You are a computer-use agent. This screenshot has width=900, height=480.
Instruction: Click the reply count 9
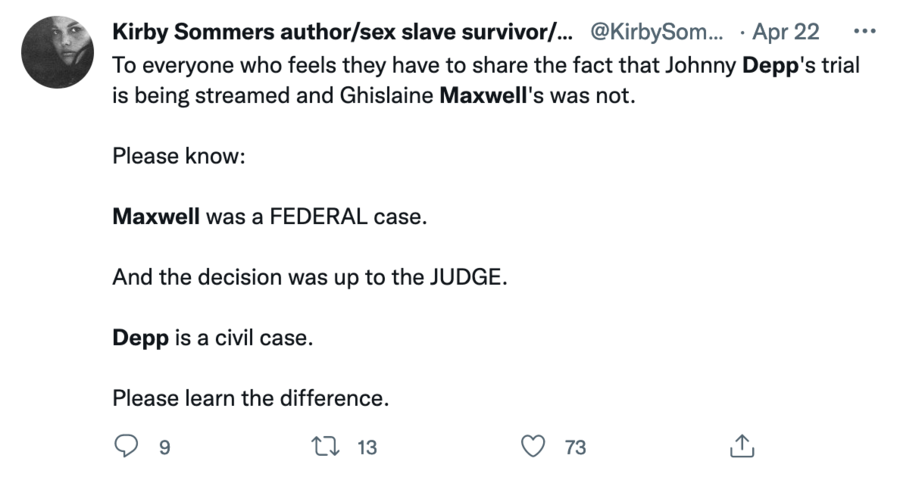click(x=164, y=448)
